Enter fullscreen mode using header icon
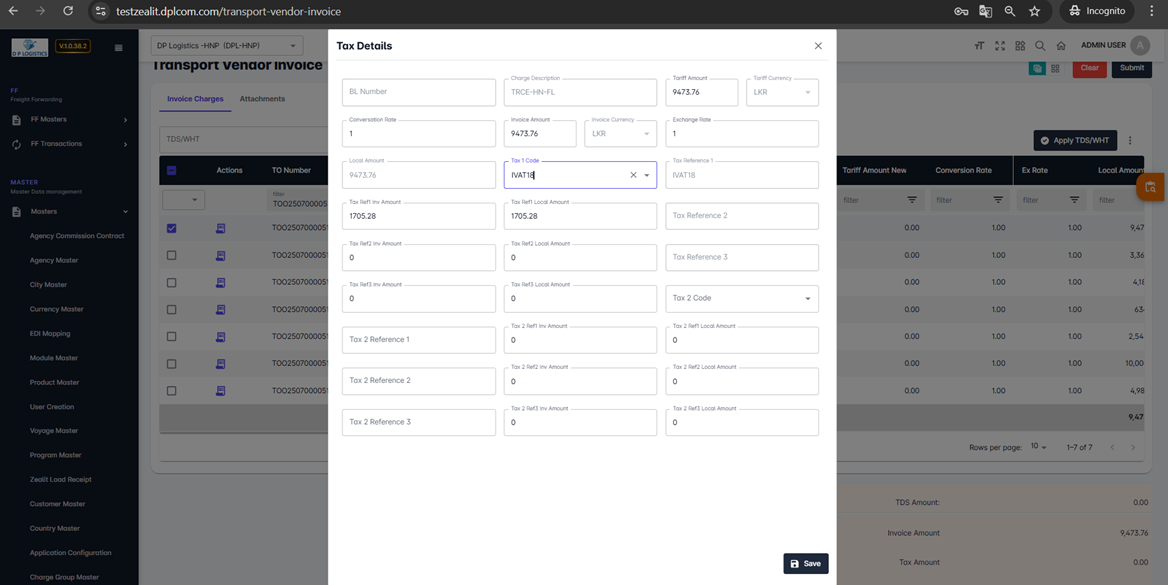The image size is (1168, 585). [1000, 46]
